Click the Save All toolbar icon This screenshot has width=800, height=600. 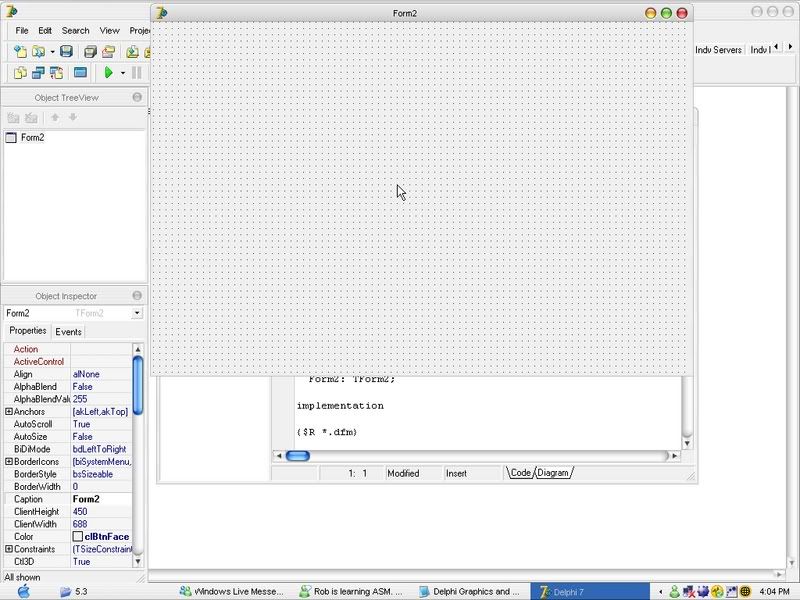(90, 51)
